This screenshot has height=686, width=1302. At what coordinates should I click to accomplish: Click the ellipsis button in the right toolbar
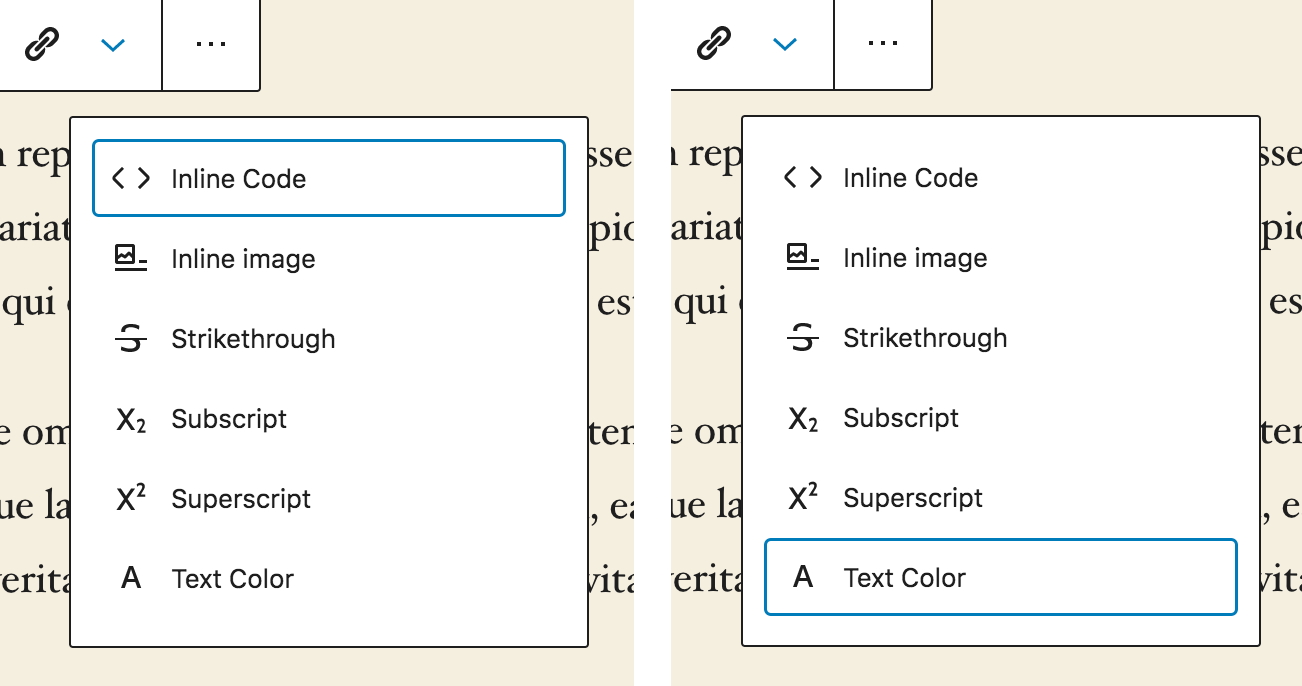(x=883, y=42)
